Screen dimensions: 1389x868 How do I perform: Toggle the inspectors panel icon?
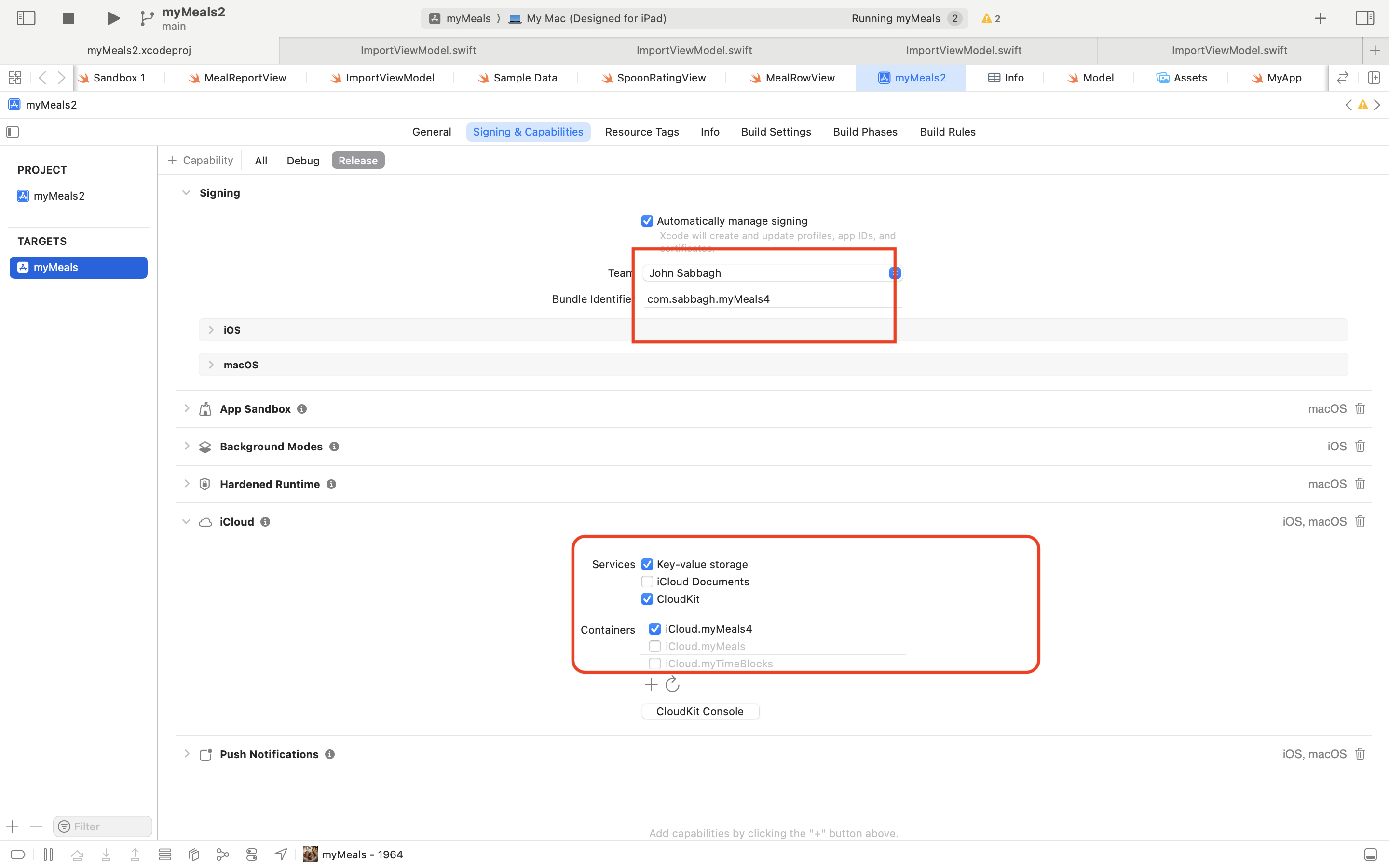(x=1365, y=18)
